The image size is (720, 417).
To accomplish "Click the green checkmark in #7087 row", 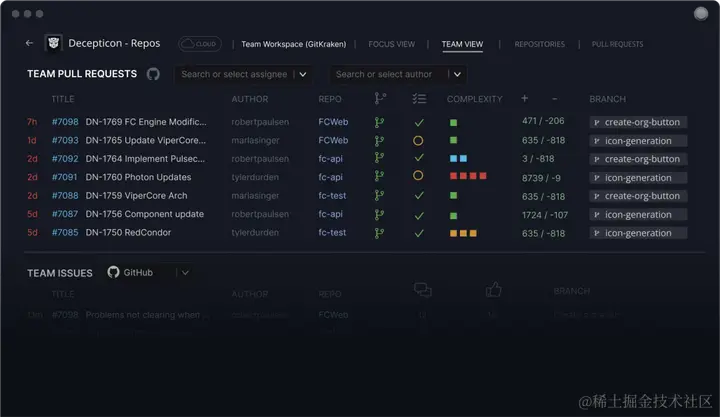I will point(419,215).
